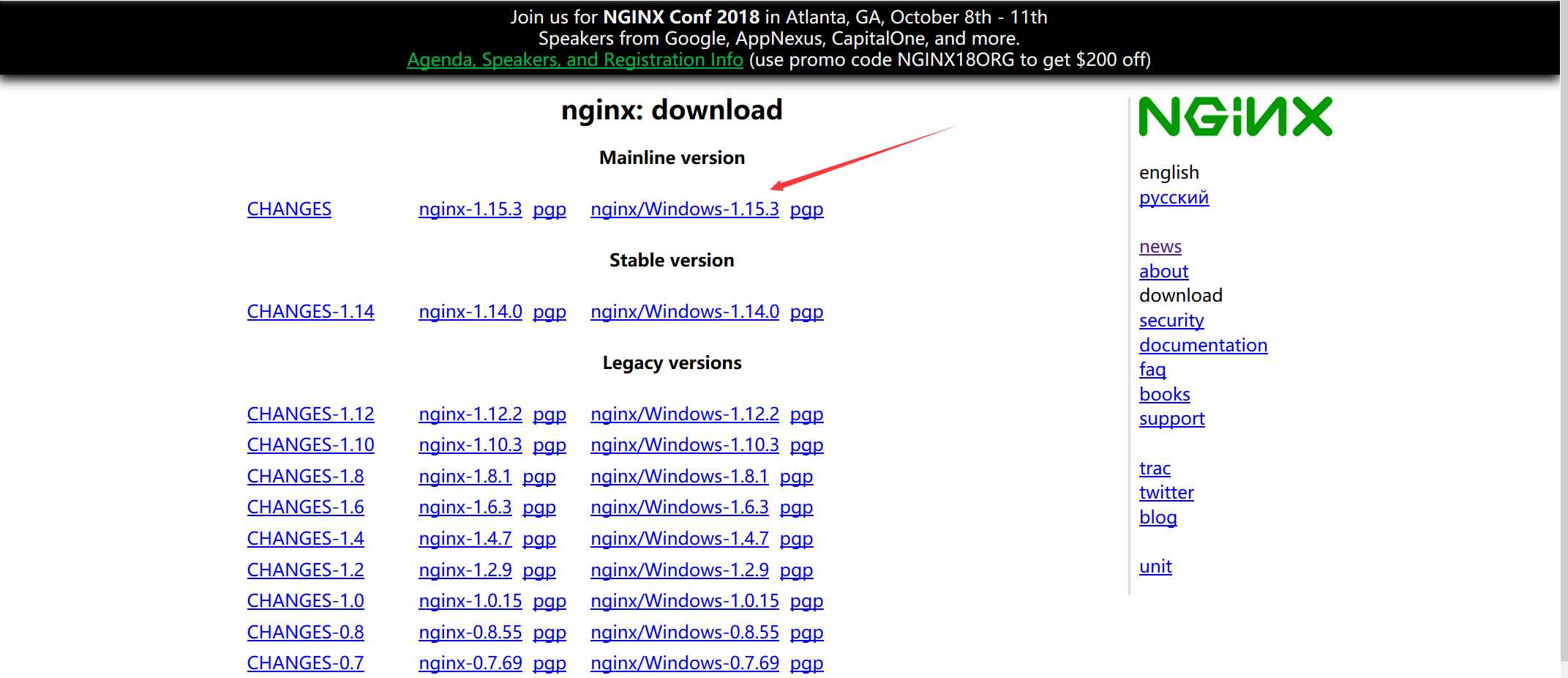
Task: Open Agenda, Speakers, and Registration Info link
Action: pos(575,59)
